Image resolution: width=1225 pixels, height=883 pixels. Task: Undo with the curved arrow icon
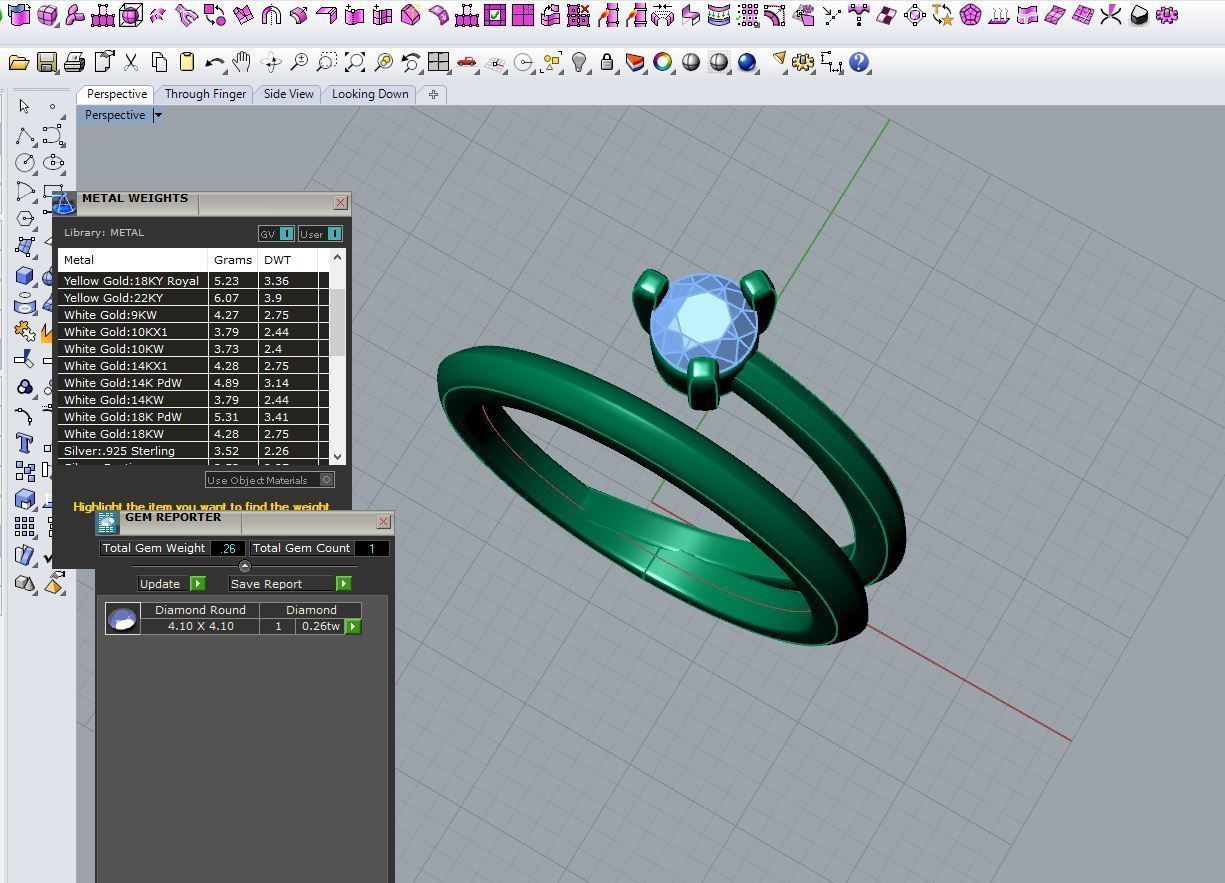[x=214, y=63]
